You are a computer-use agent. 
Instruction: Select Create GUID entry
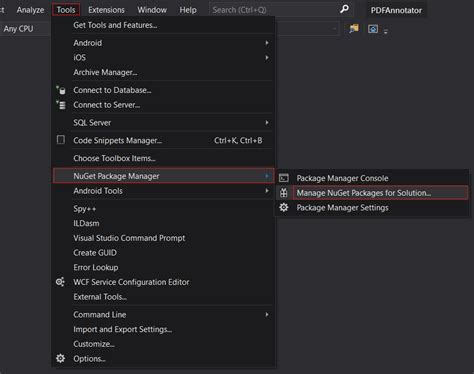[x=163, y=253]
